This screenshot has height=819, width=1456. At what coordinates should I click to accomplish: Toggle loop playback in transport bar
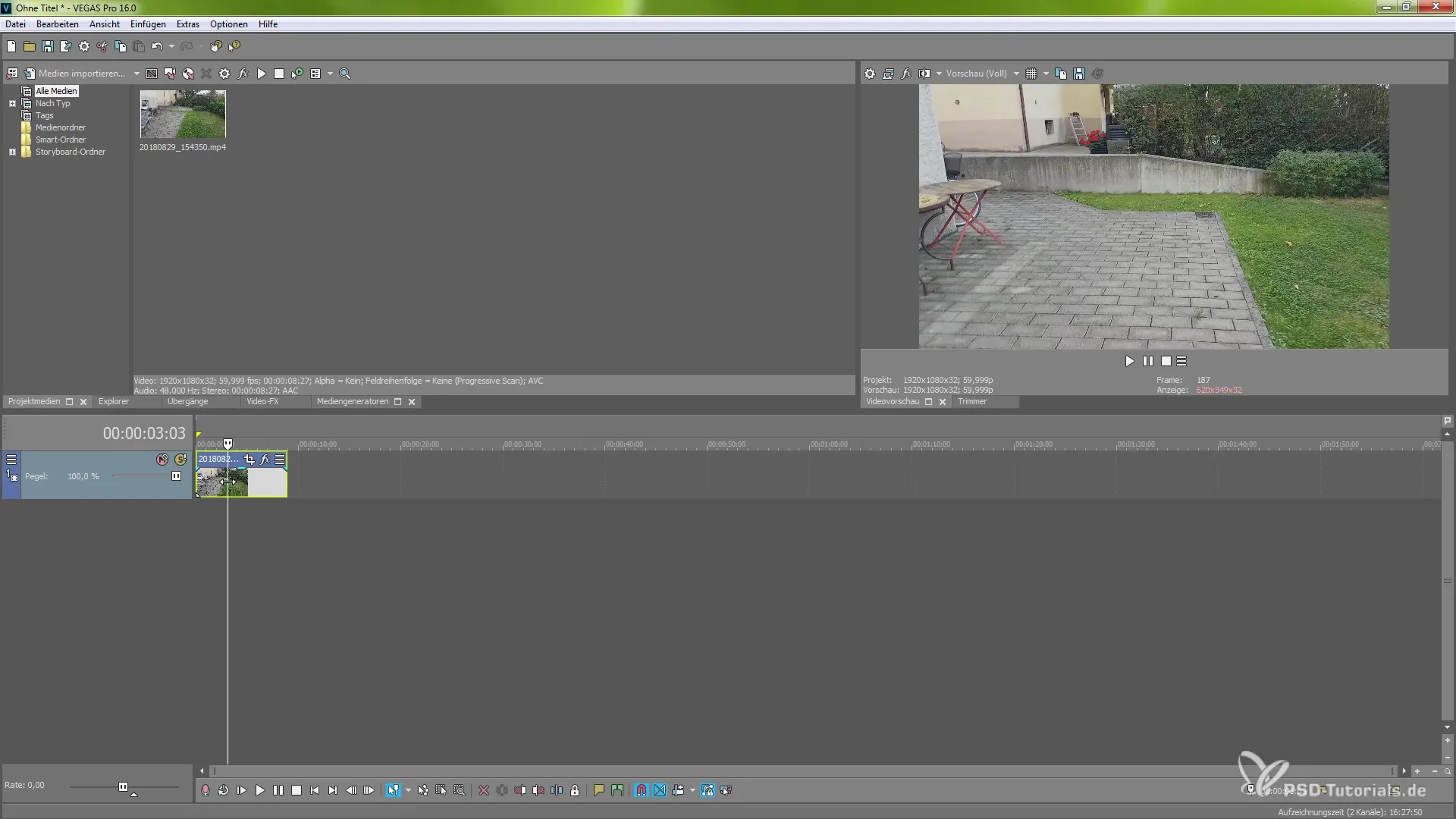[x=224, y=790]
